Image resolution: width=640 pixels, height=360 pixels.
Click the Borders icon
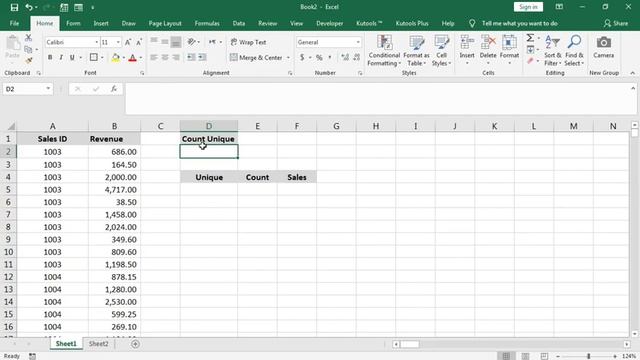[93, 58]
